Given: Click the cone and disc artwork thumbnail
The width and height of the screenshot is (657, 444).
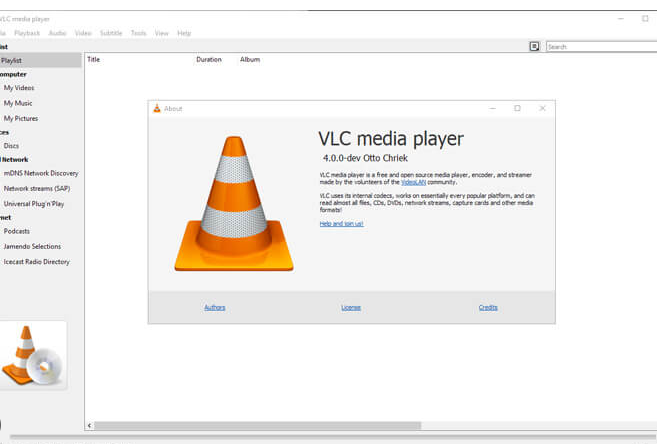Looking at the screenshot, I should (x=33, y=355).
